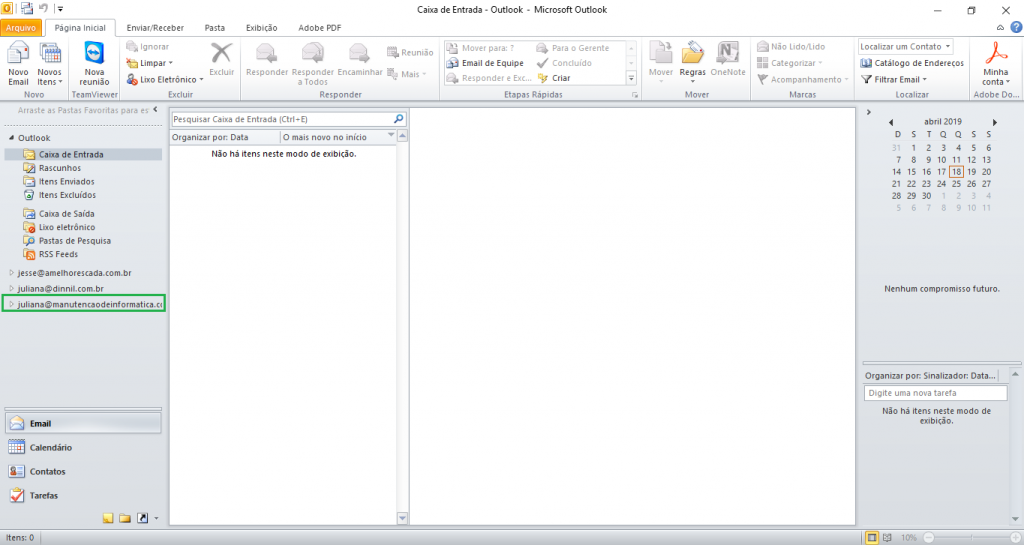Select the Criar quick step
This screenshot has height=545, width=1024.
(x=554, y=78)
